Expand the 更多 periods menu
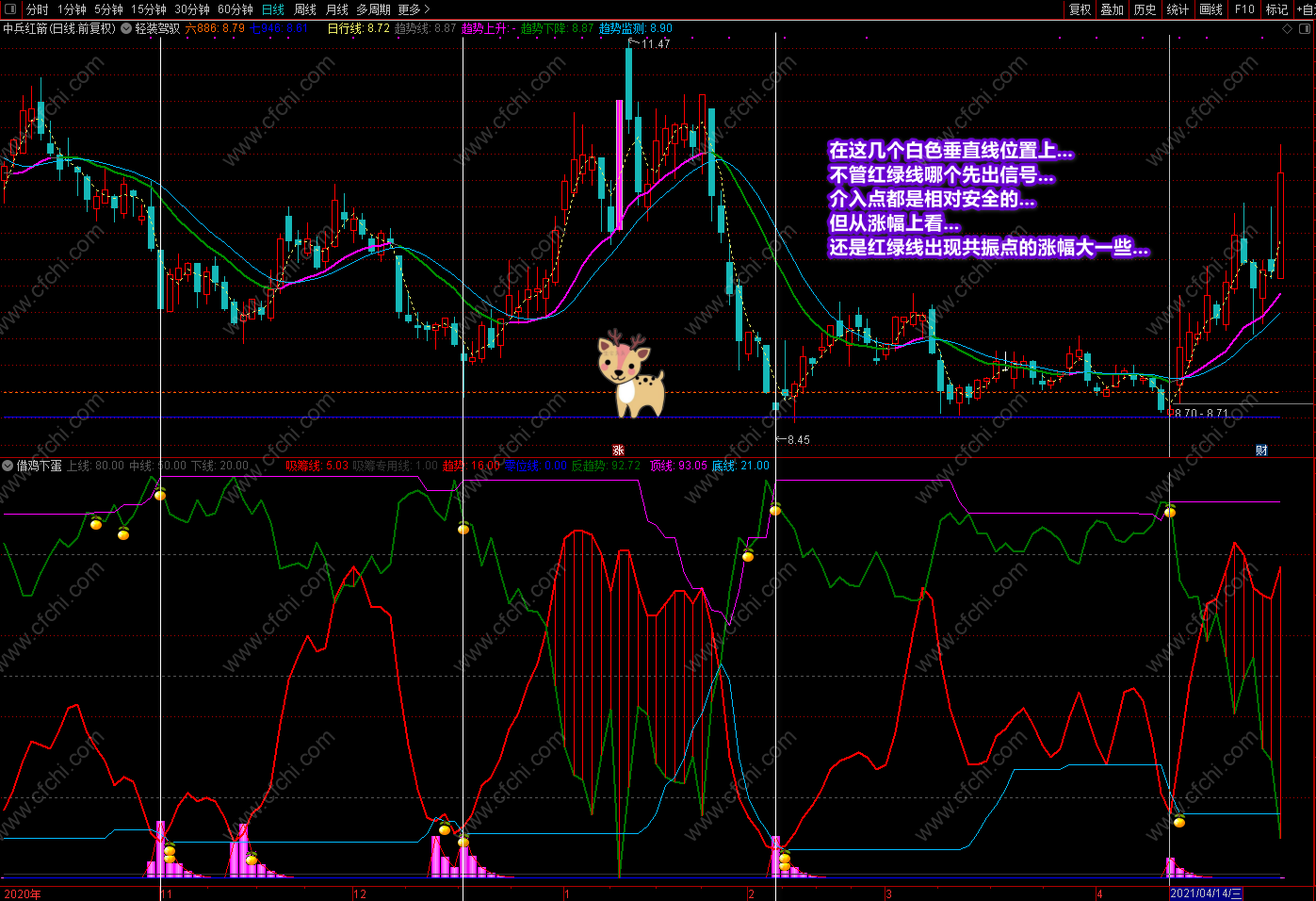This screenshot has width=1316, height=901. (414, 9)
